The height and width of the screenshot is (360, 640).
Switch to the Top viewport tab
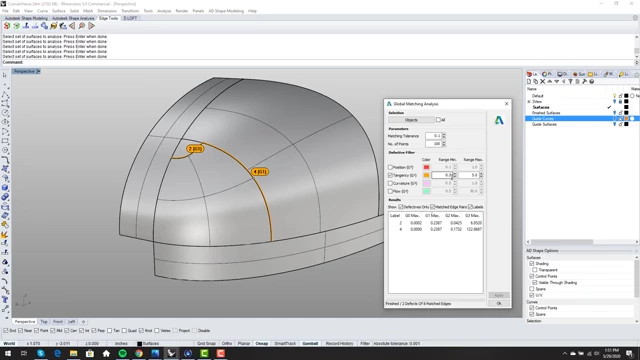tap(44, 322)
